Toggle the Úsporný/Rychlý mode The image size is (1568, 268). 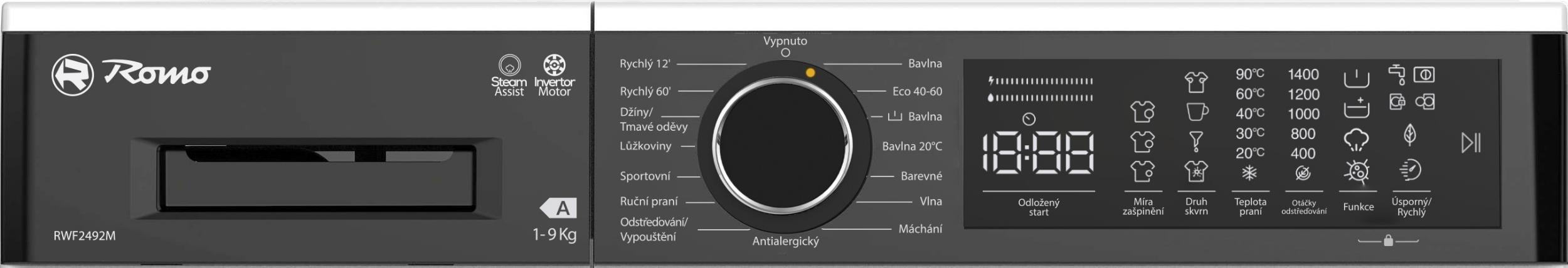1411,207
